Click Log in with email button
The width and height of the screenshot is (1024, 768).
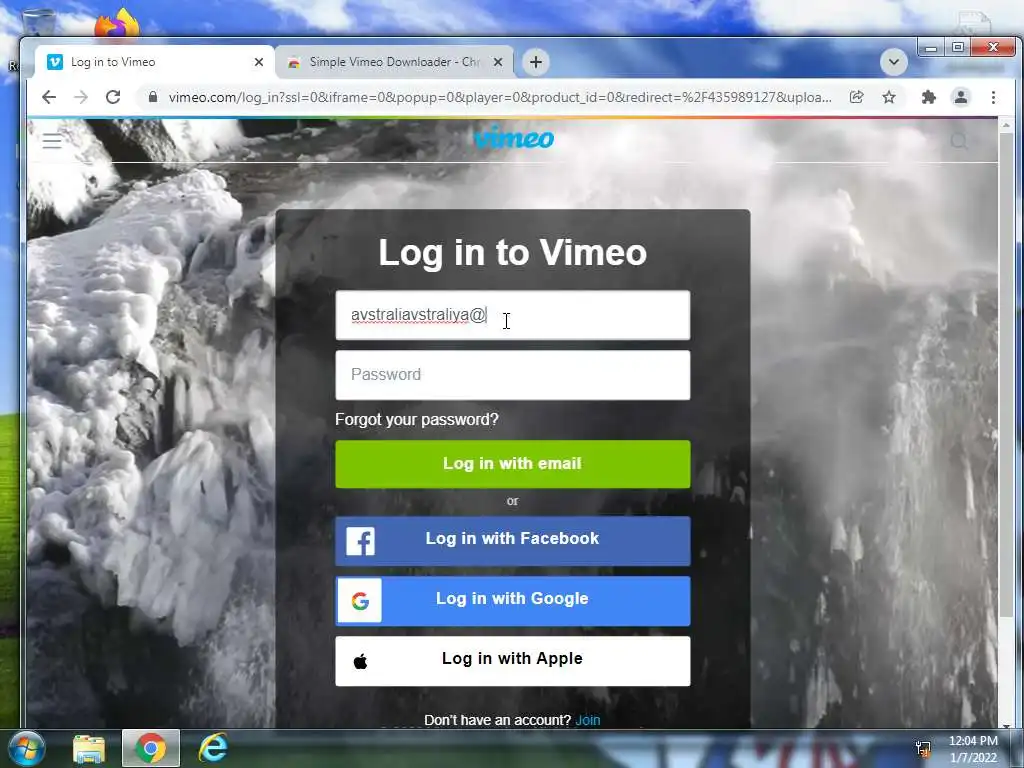513,464
